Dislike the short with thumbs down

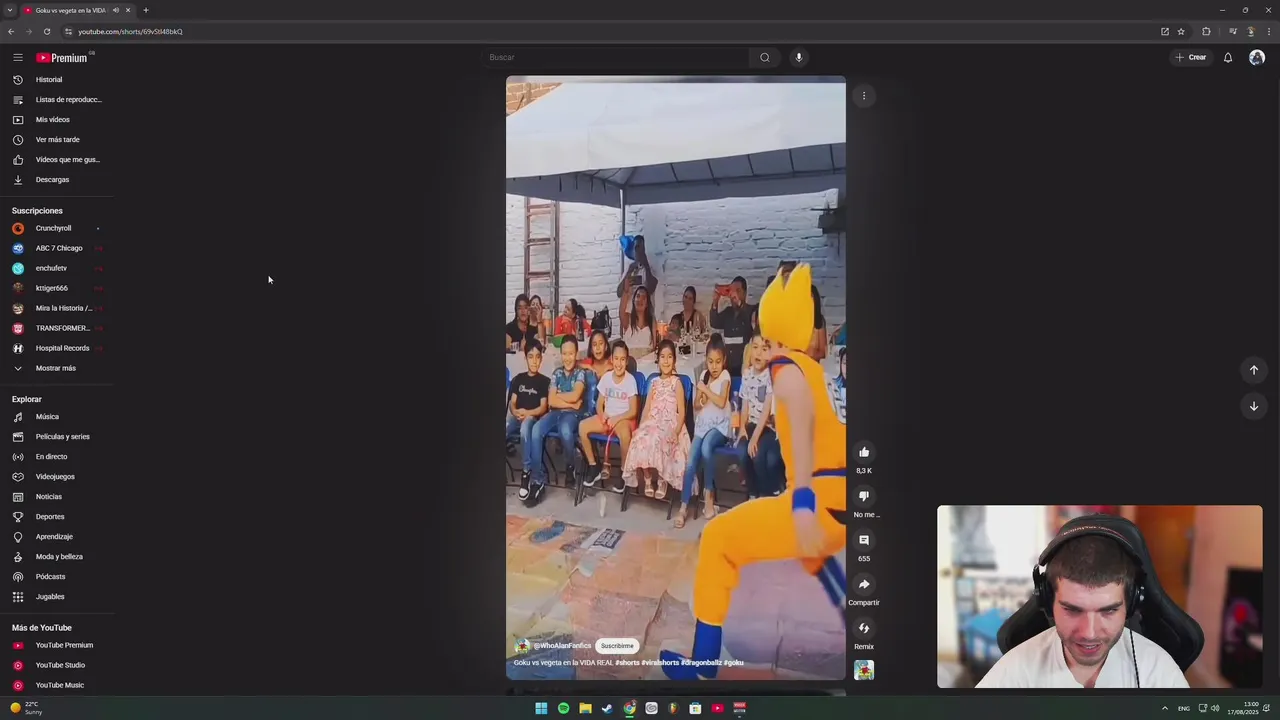(x=864, y=496)
